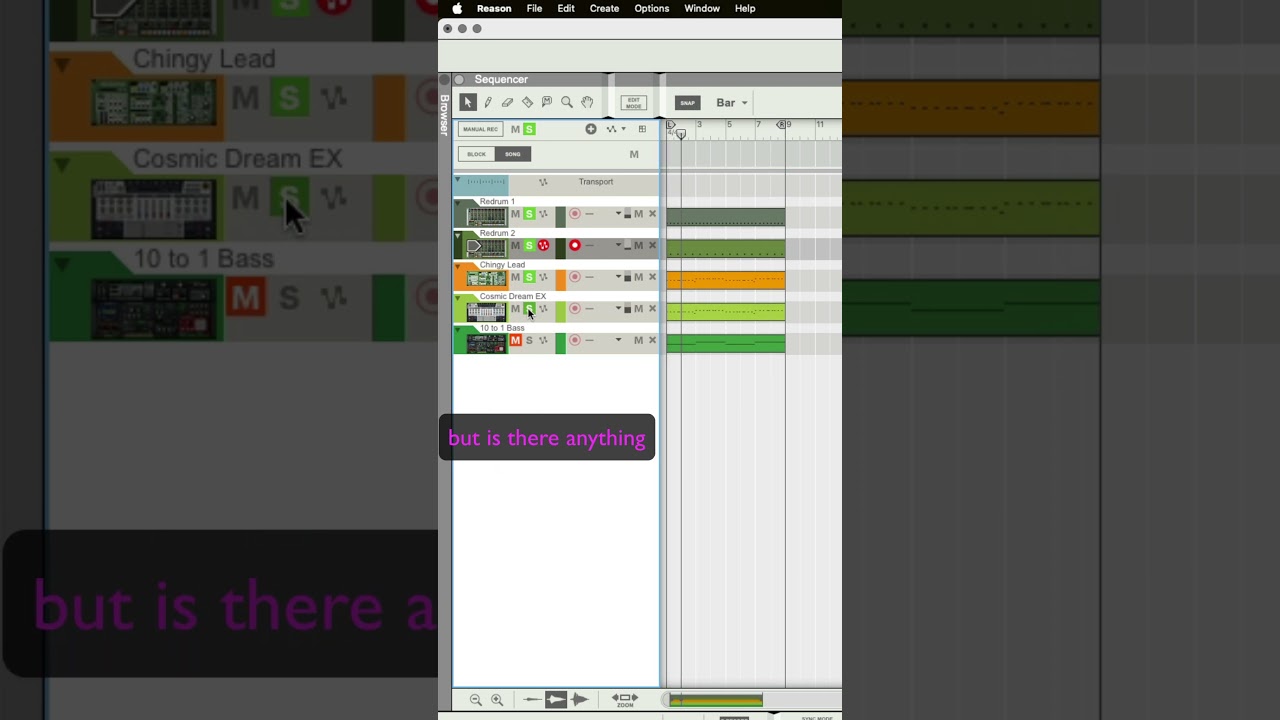Unsolo the Cosmic Dream EX track
Image resolution: width=1280 pixels, height=720 pixels.
(x=529, y=309)
